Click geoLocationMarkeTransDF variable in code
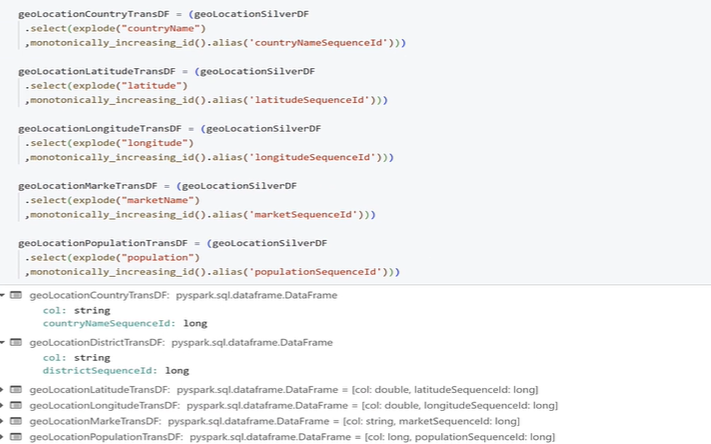711x444 pixels. pyautogui.click(x=88, y=186)
